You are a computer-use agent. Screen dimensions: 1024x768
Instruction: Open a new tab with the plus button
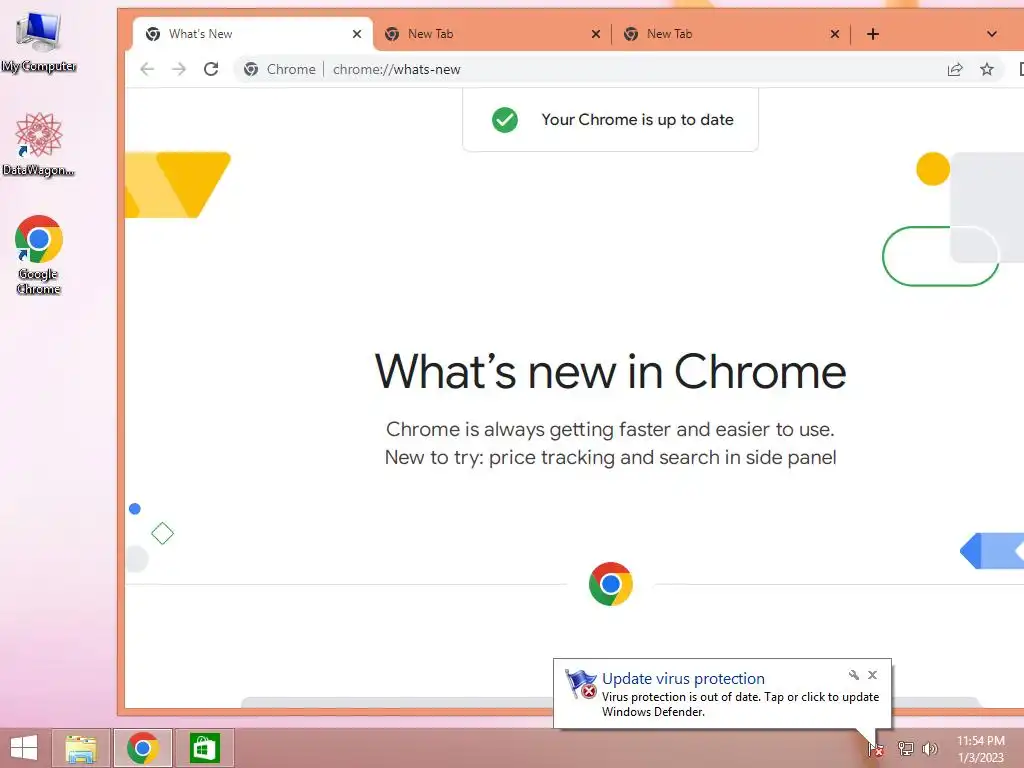coord(873,34)
